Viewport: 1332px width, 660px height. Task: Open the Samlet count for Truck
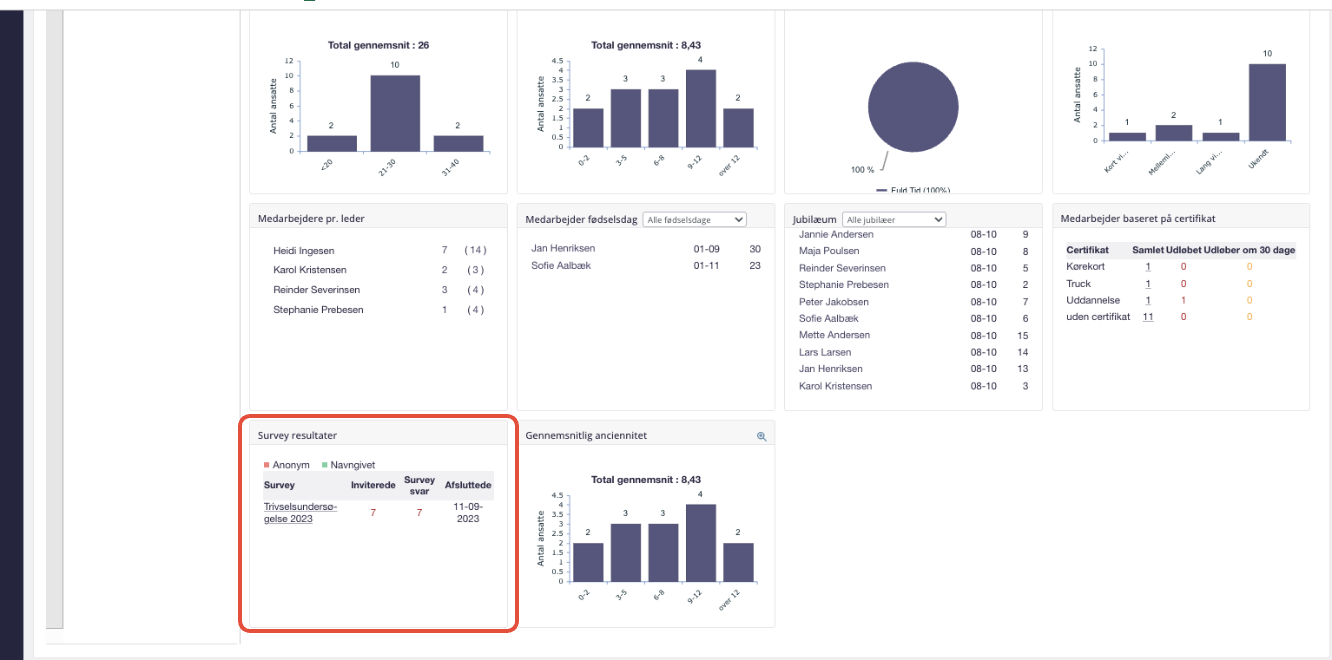[x=1148, y=284]
